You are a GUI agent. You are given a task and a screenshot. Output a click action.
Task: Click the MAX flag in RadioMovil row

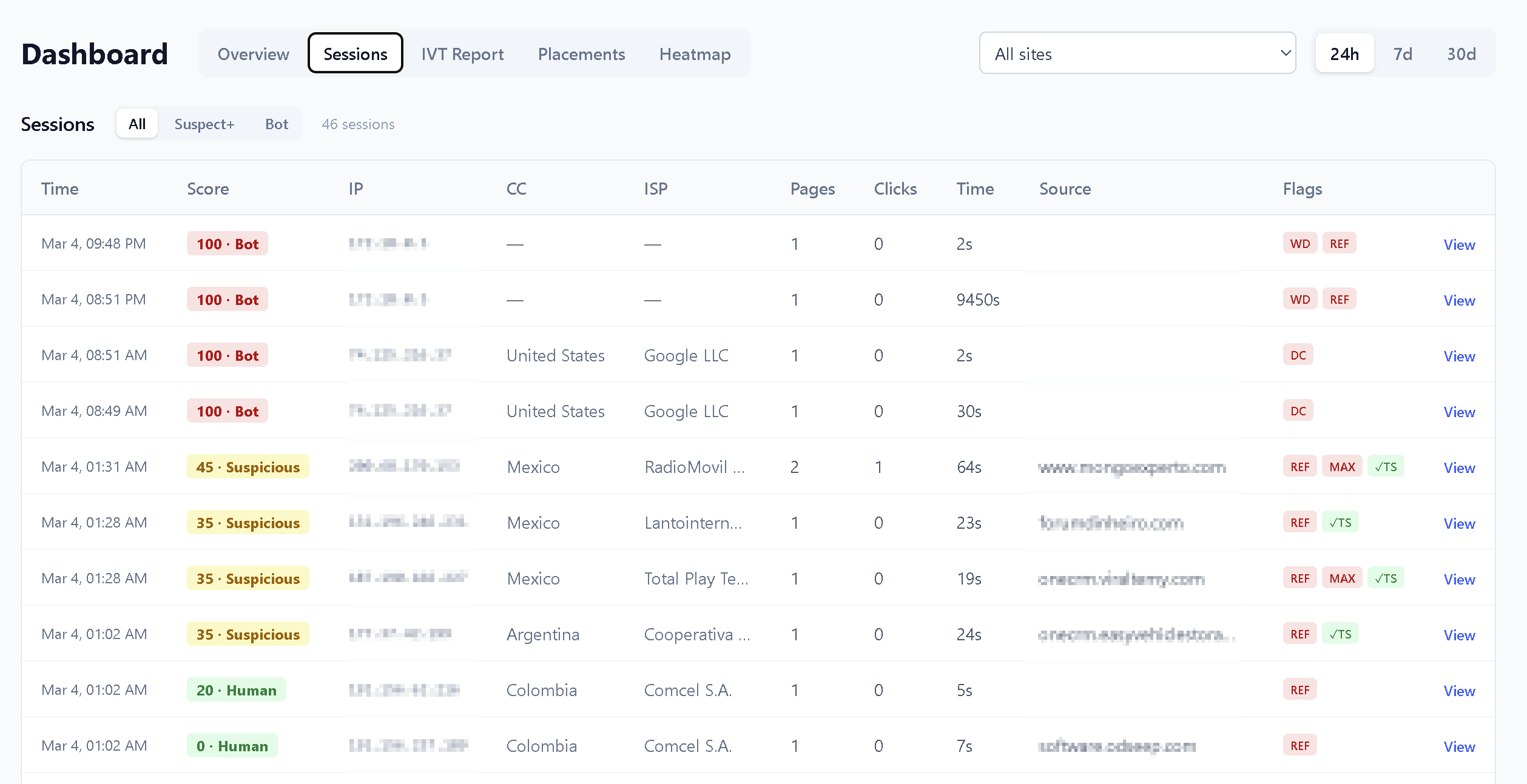coord(1342,466)
